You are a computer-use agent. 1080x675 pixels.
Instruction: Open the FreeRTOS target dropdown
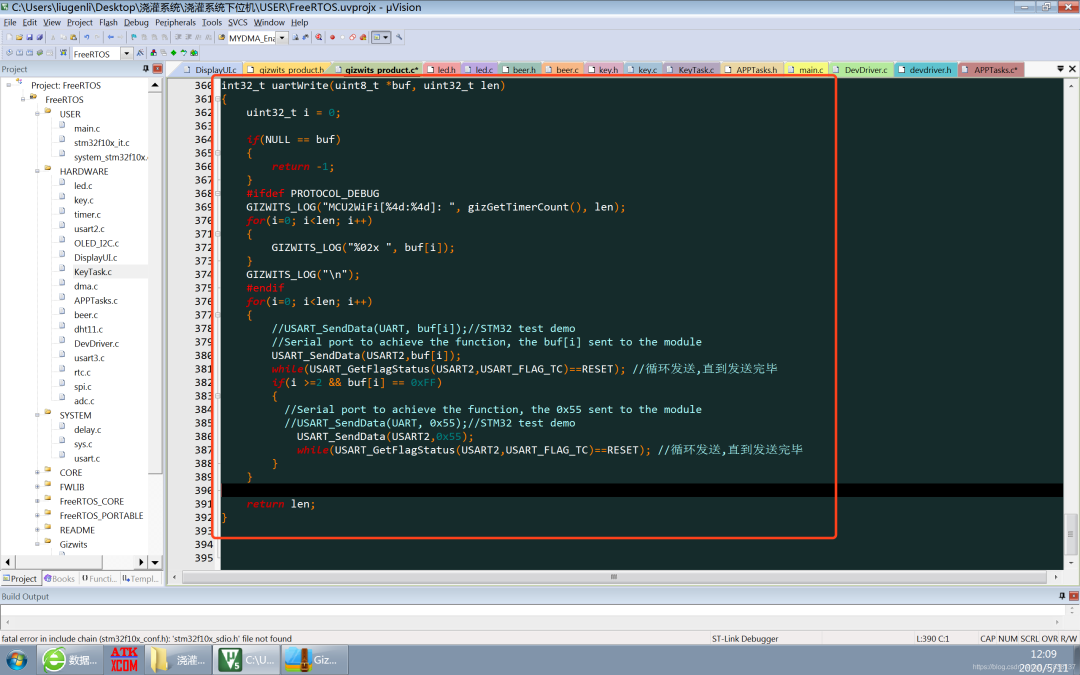pos(126,53)
